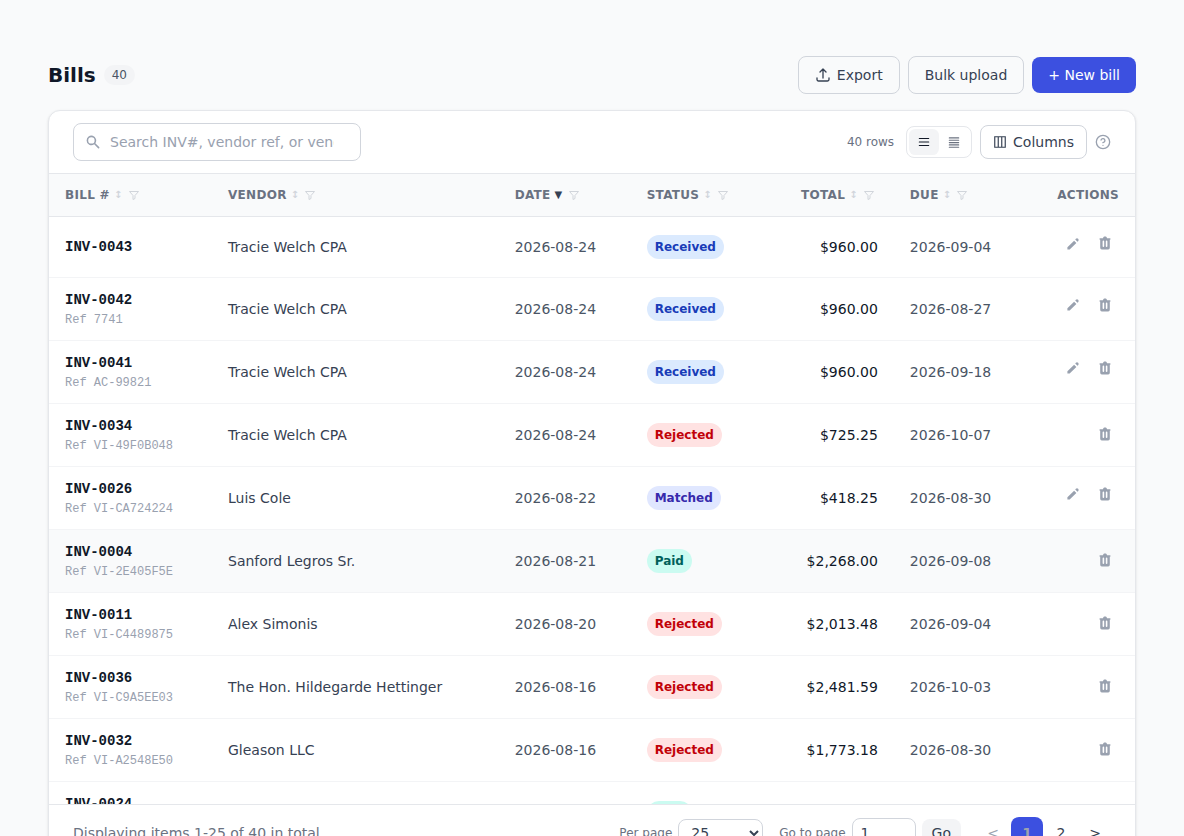The image size is (1184, 836).
Task: Filter the Status column
Action: (x=723, y=195)
